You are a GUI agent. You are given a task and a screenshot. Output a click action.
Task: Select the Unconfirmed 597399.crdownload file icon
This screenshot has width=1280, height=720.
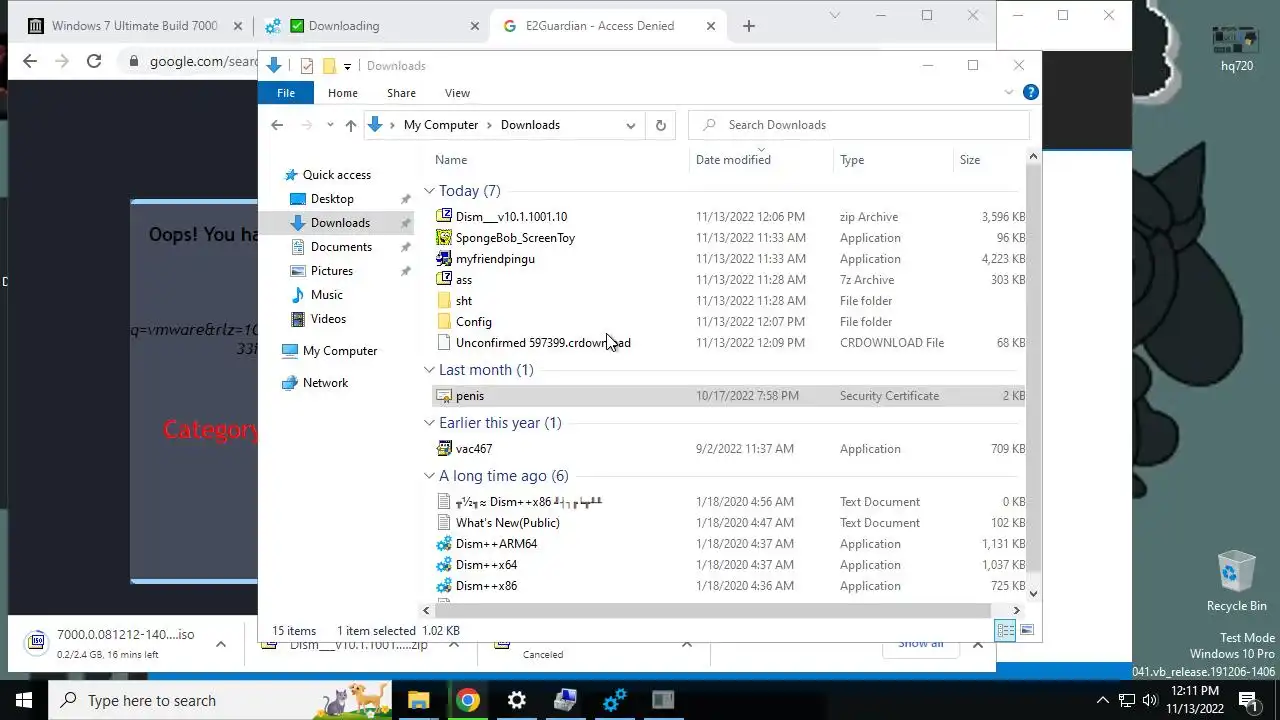click(x=445, y=342)
